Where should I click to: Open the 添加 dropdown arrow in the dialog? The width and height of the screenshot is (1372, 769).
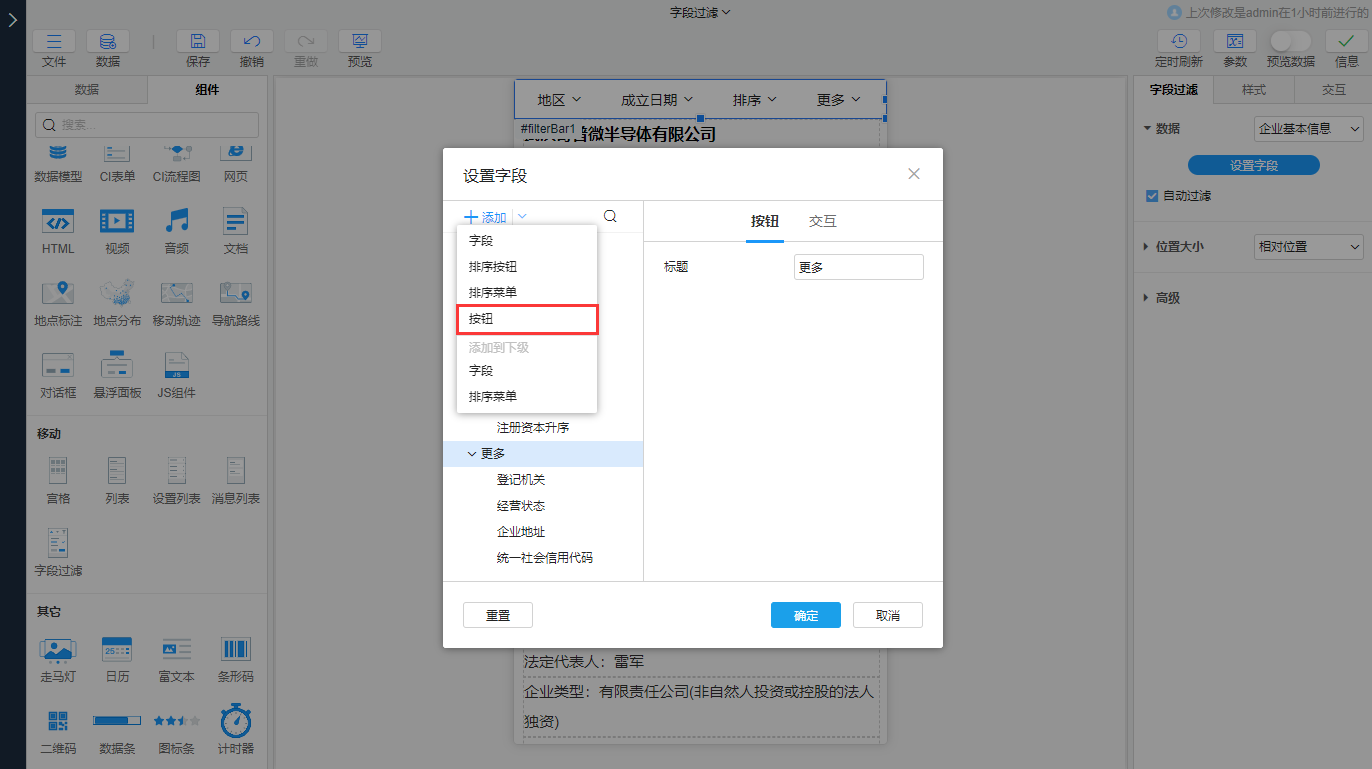(x=522, y=216)
